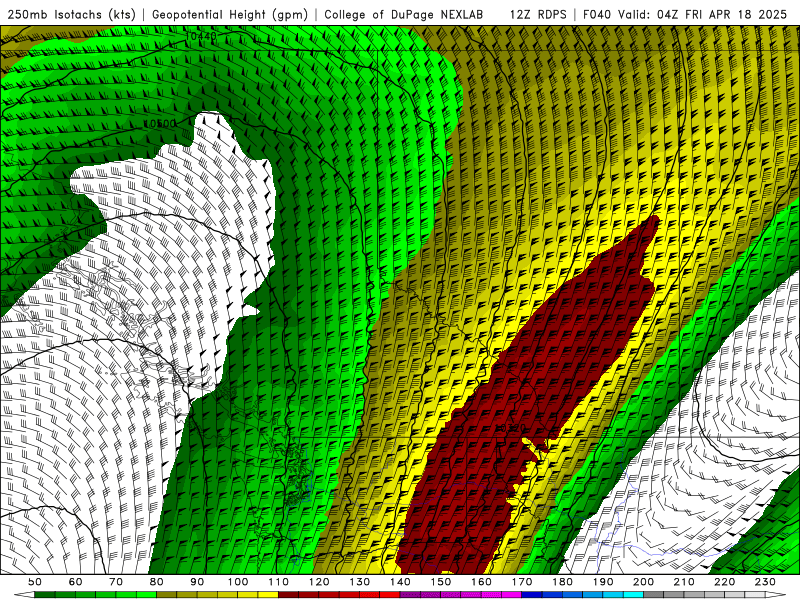Click the '250mb Isotachs (kts)' title text

click(x=72, y=15)
